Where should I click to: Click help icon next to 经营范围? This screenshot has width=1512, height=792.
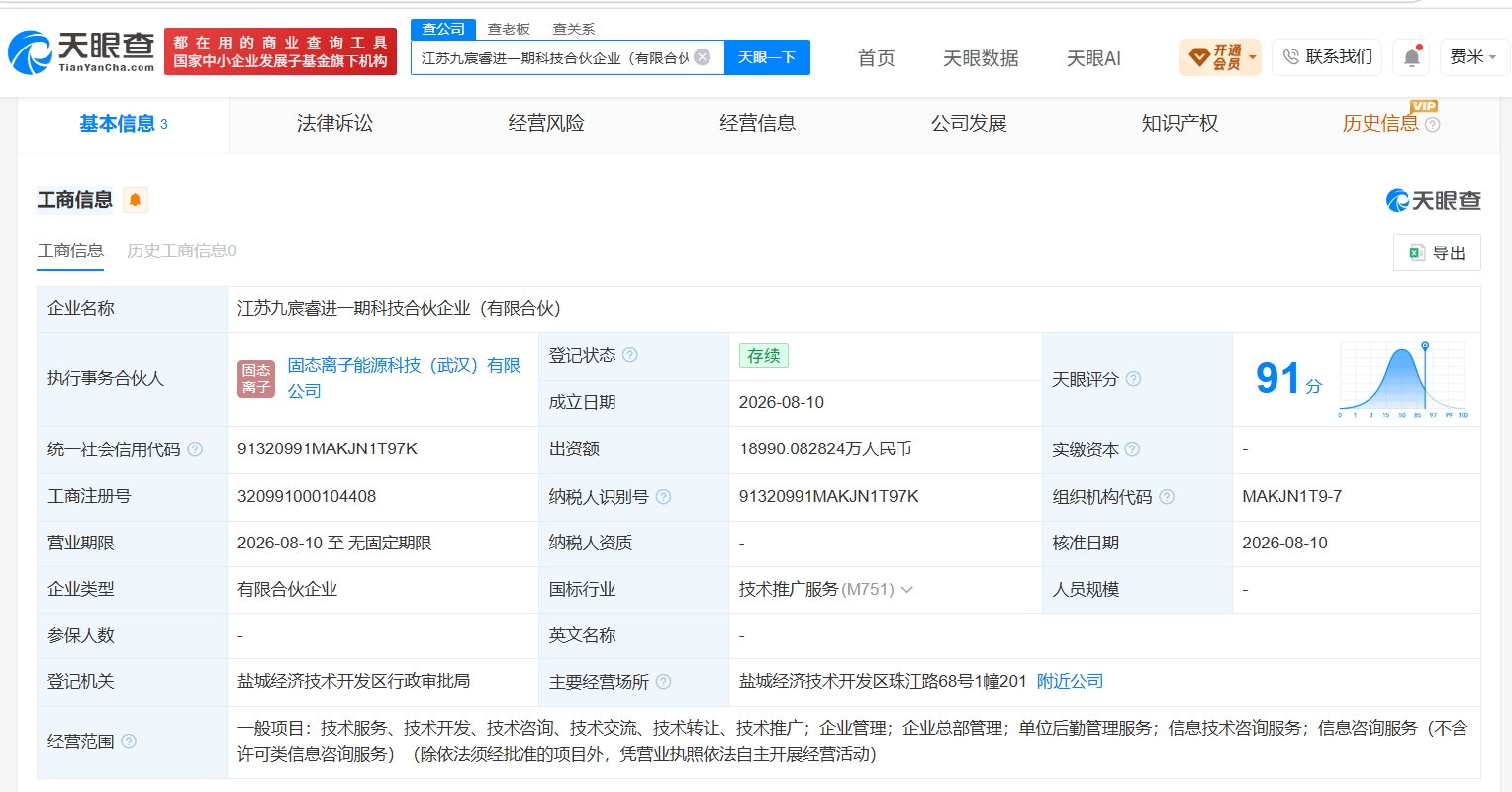(x=129, y=742)
